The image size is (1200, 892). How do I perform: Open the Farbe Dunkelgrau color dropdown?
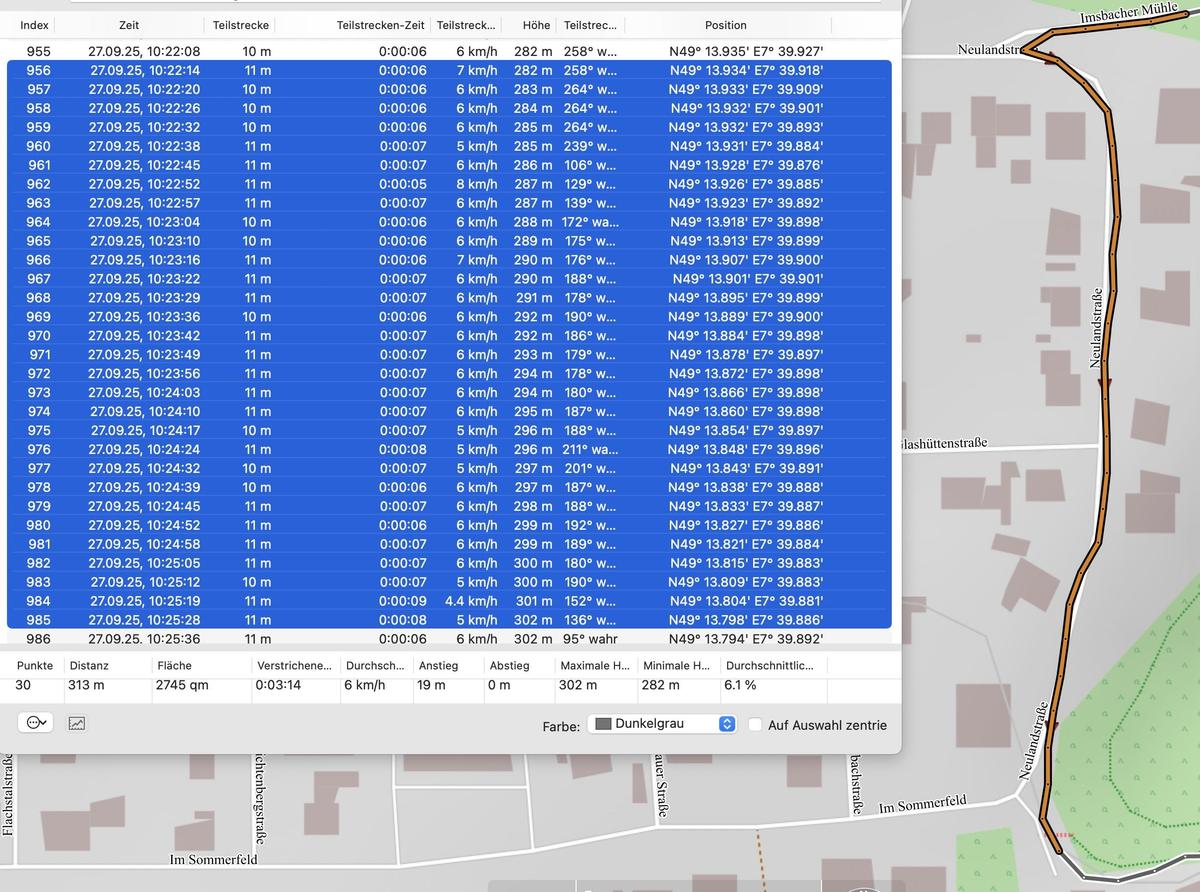click(x=662, y=723)
